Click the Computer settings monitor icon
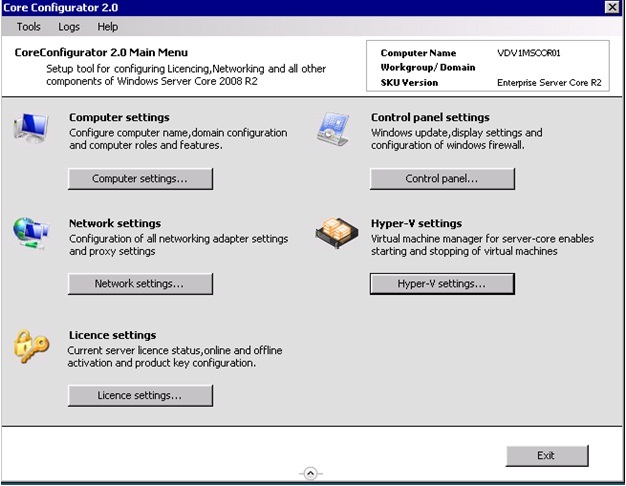The width and height of the screenshot is (626, 486). pyautogui.click(x=31, y=128)
